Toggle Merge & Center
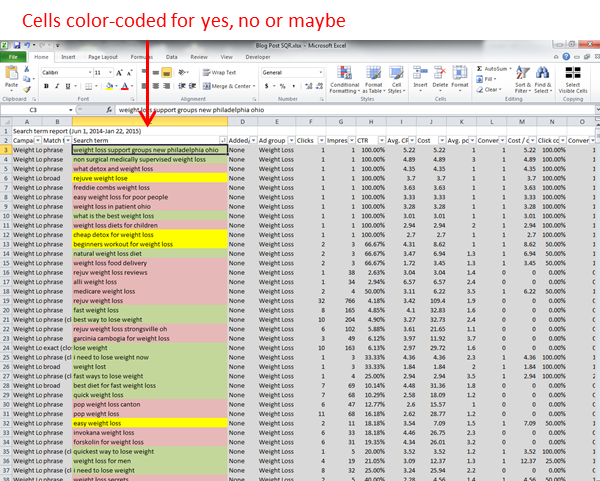The height and width of the screenshot is (481, 600). coord(226,86)
